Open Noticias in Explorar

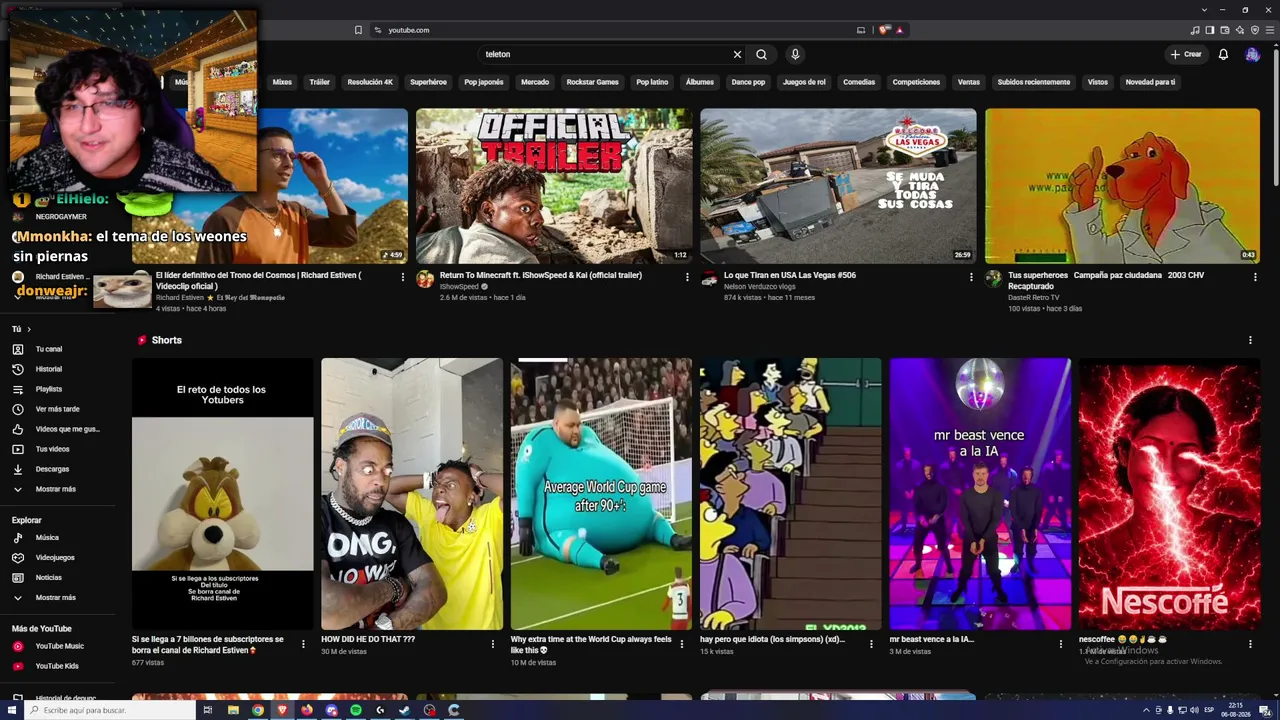click(57, 578)
